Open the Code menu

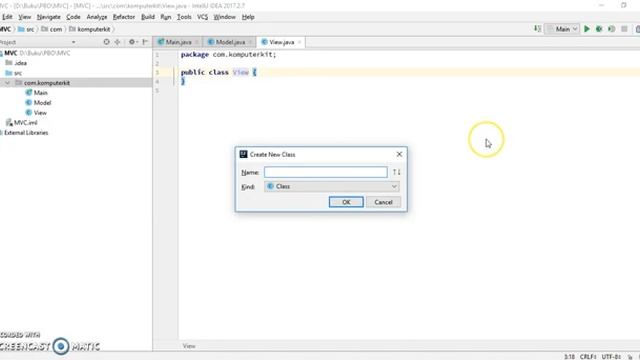73,17
